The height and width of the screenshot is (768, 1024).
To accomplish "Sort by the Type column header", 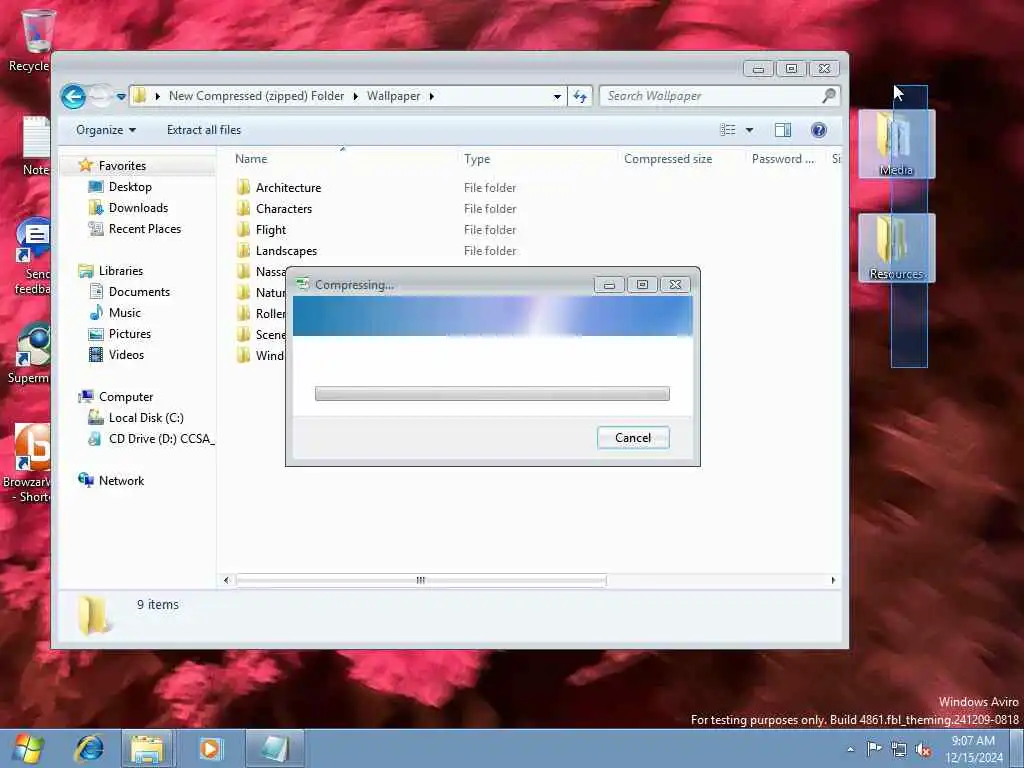I will tap(477, 159).
